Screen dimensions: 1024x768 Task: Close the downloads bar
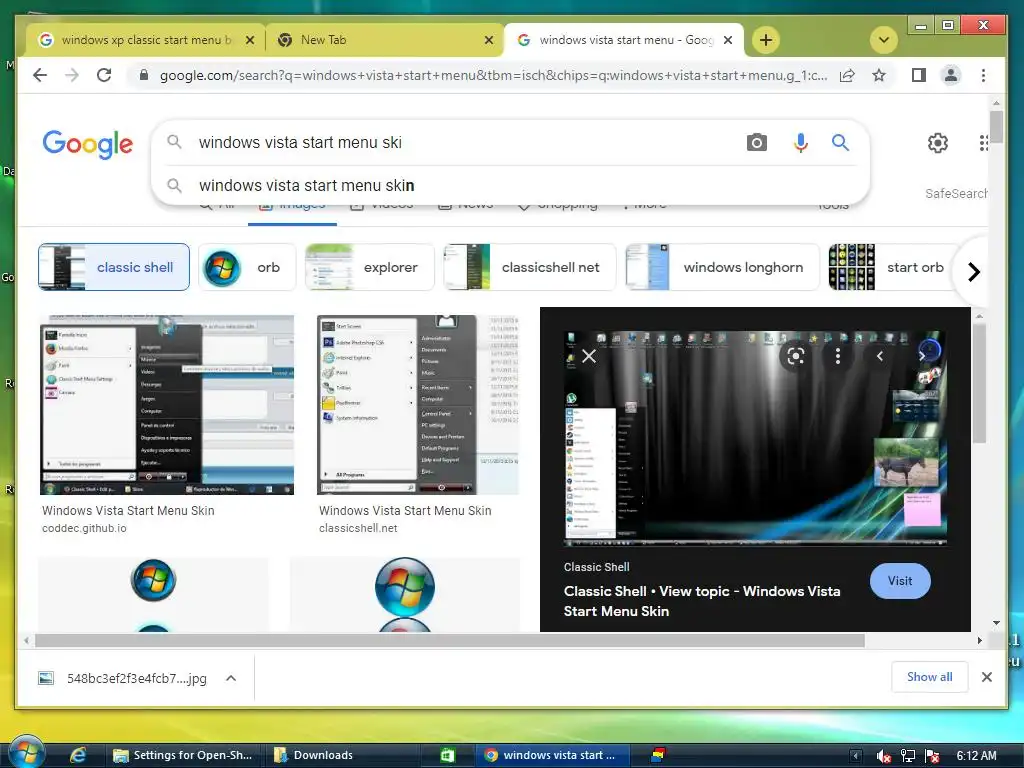click(987, 677)
